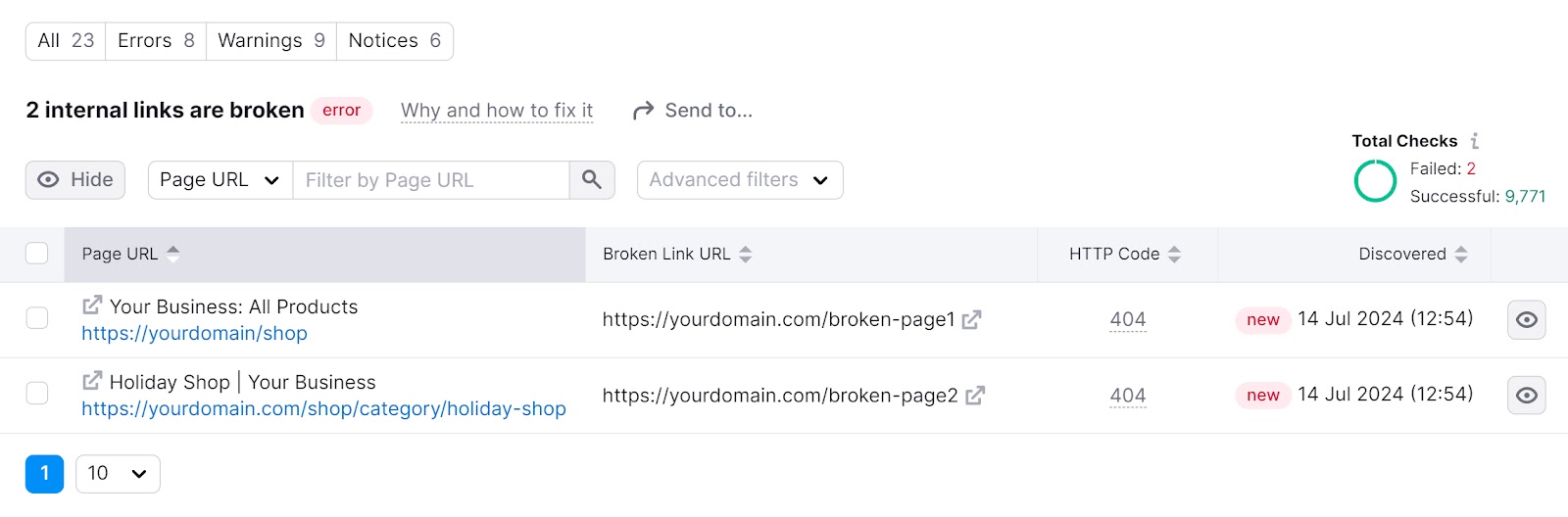The image size is (1568, 517).
Task: Click the Send to arrow icon
Action: pos(643,111)
